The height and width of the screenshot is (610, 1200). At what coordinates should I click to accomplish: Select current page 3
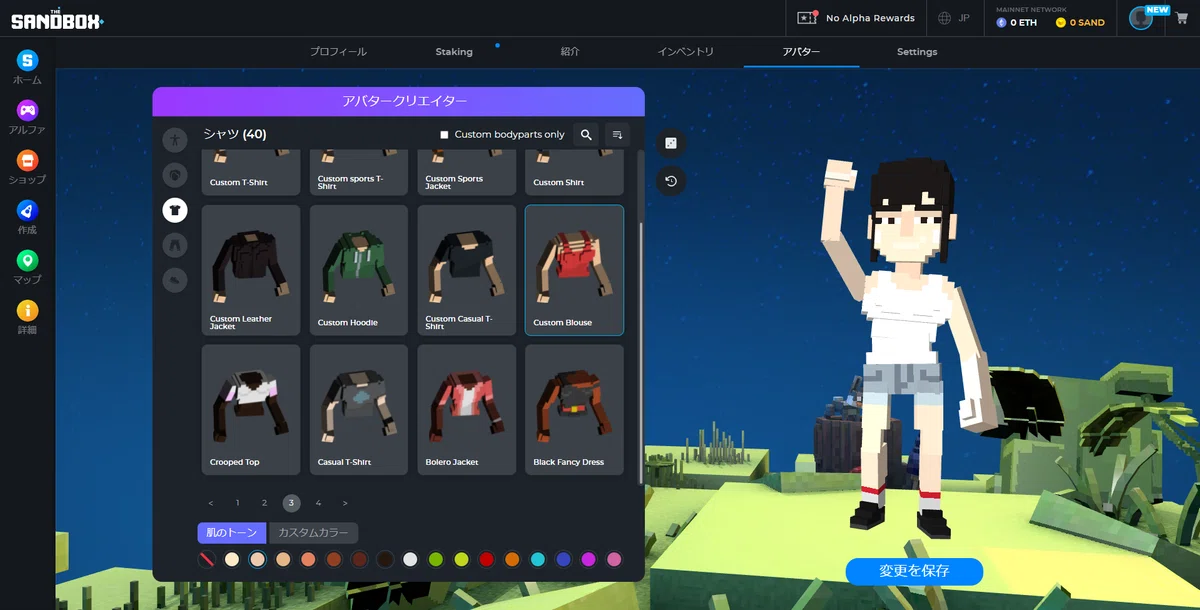coord(291,503)
